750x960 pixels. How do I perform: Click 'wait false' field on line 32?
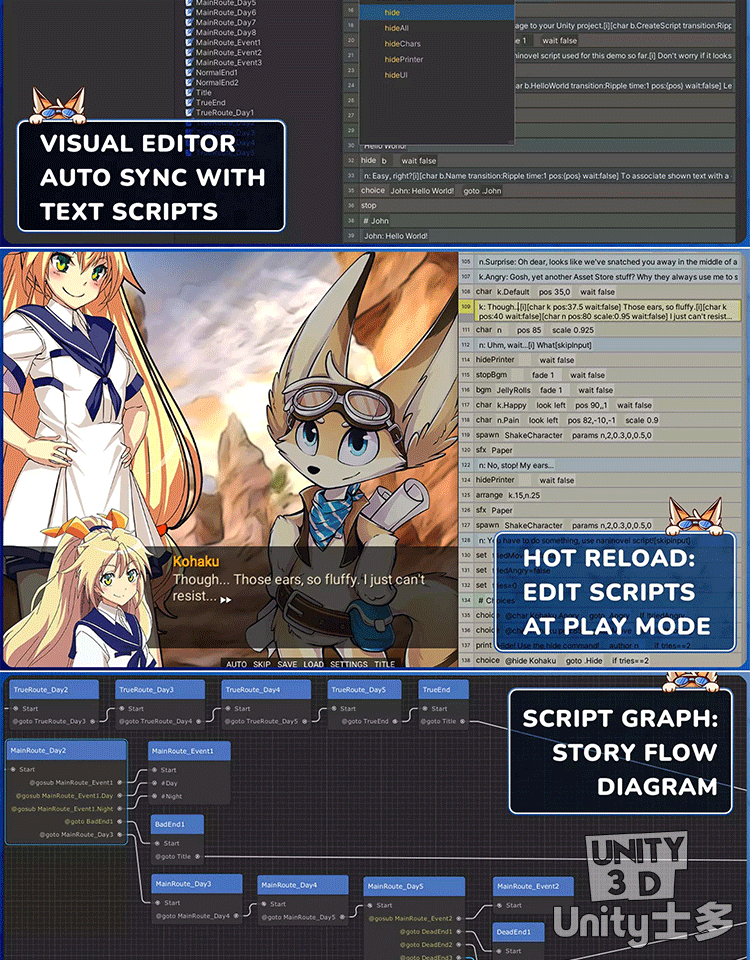[x=419, y=160]
